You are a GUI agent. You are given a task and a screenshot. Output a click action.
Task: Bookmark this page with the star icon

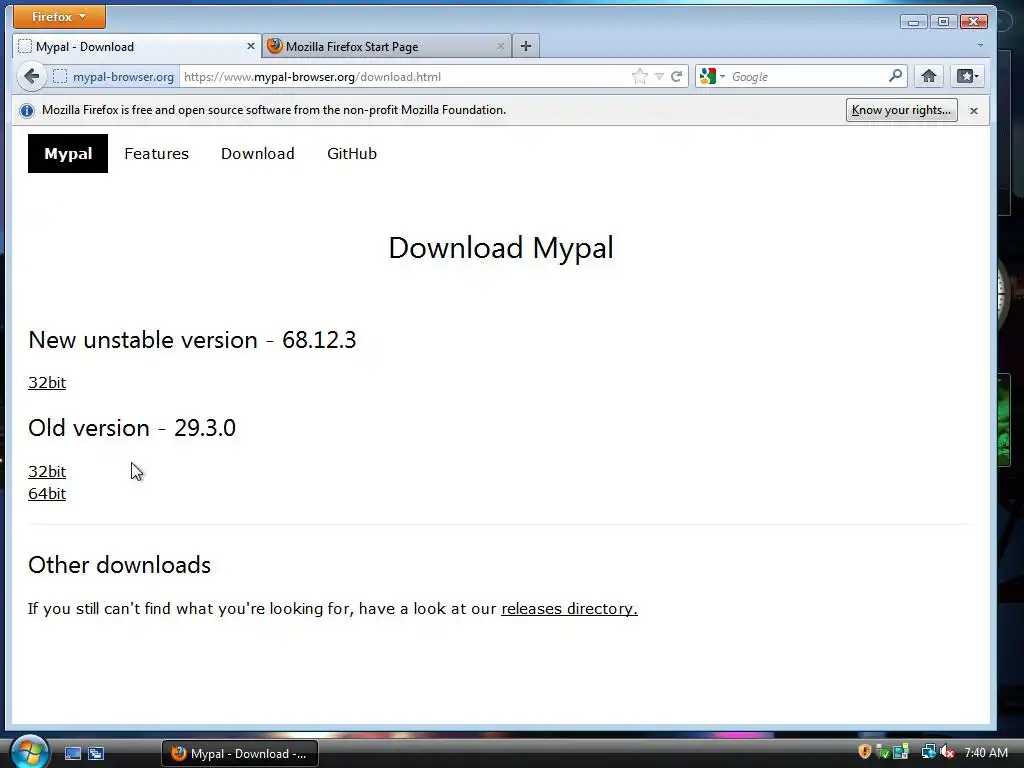pos(640,76)
